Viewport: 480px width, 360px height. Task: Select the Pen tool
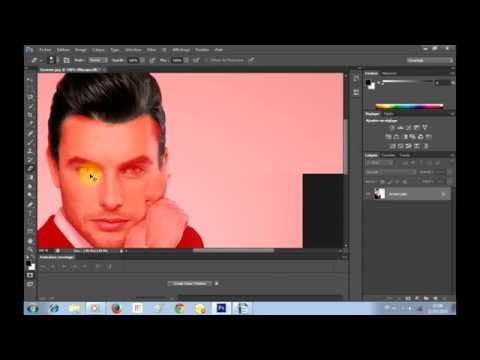click(30, 205)
